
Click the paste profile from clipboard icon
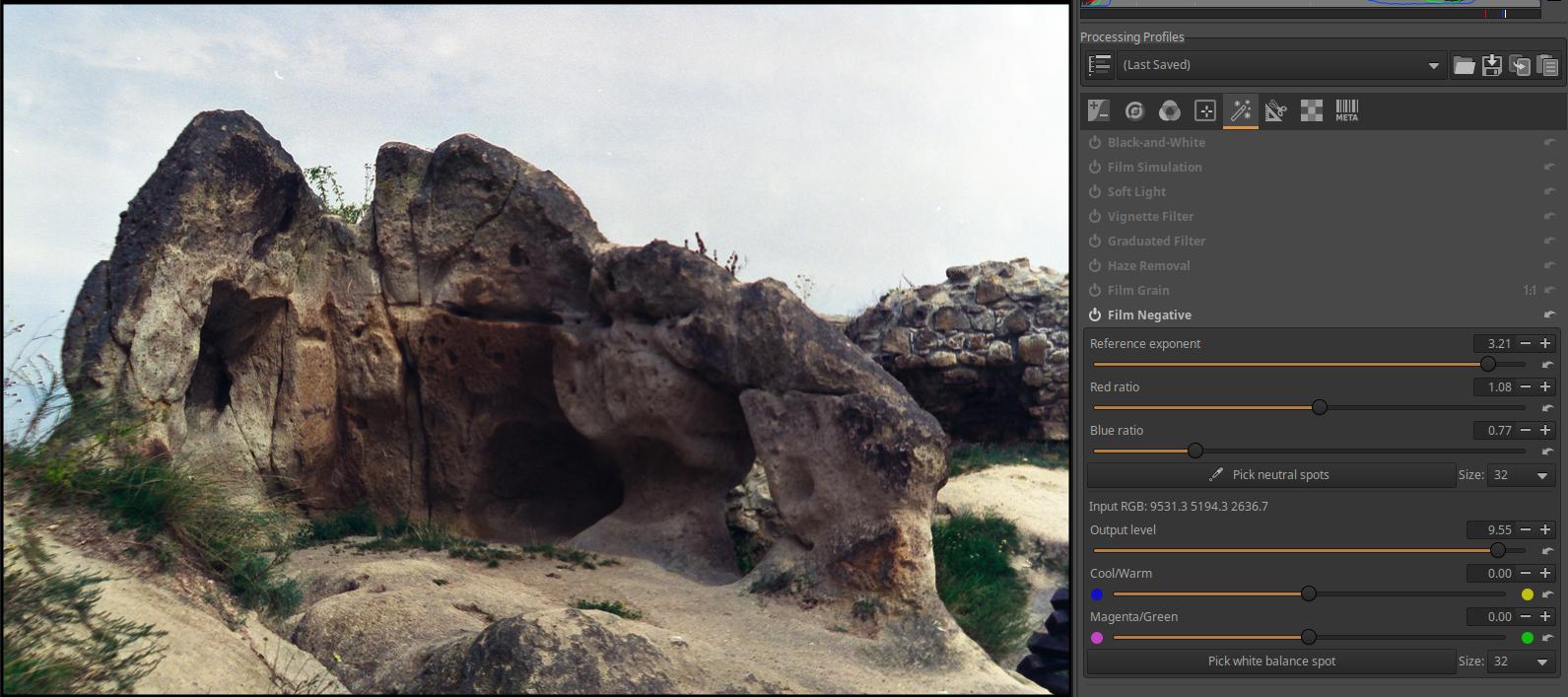(x=1547, y=66)
